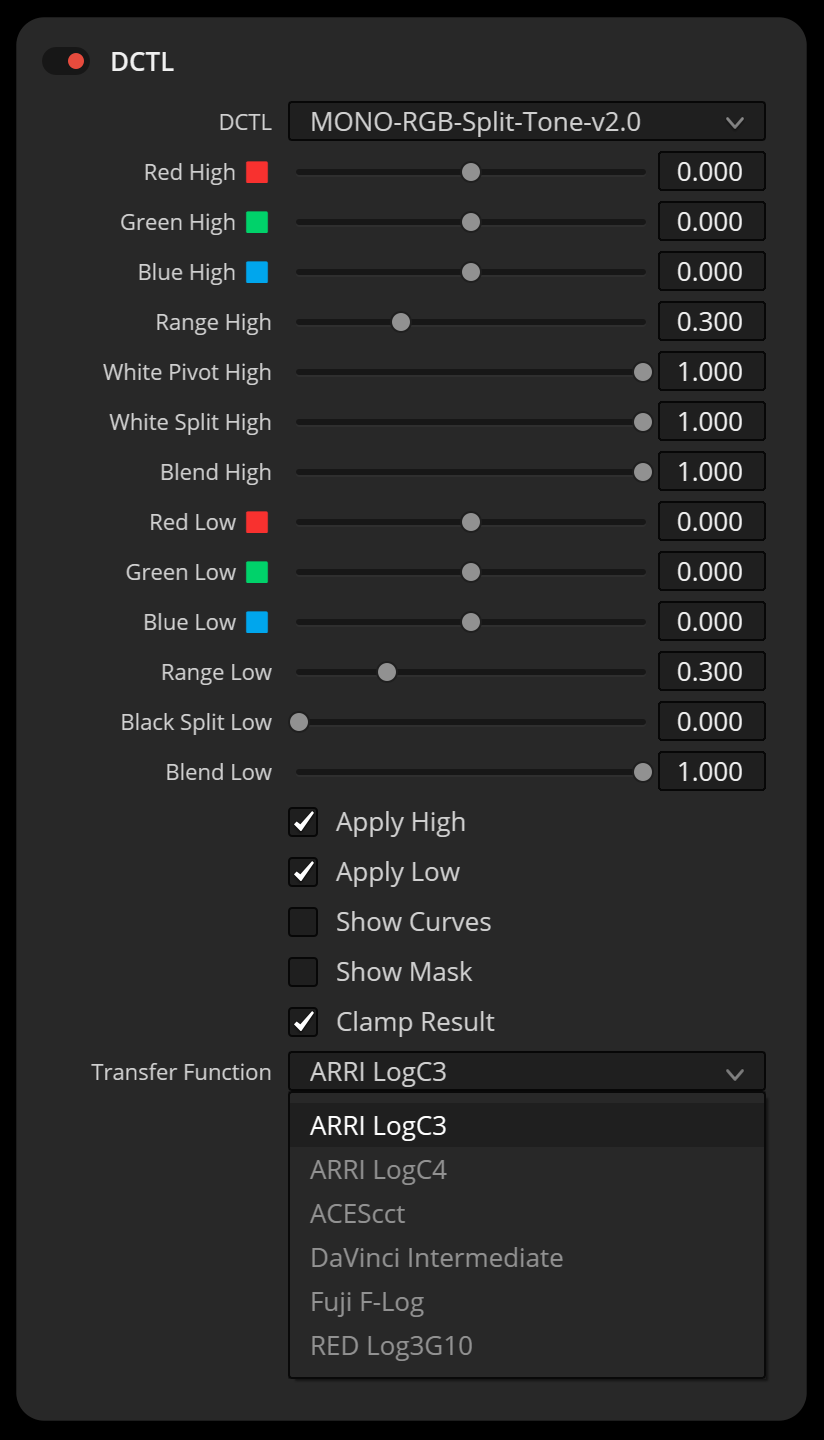Click the Red High color swatch
The width and height of the screenshot is (824, 1440).
click(257, 172)
